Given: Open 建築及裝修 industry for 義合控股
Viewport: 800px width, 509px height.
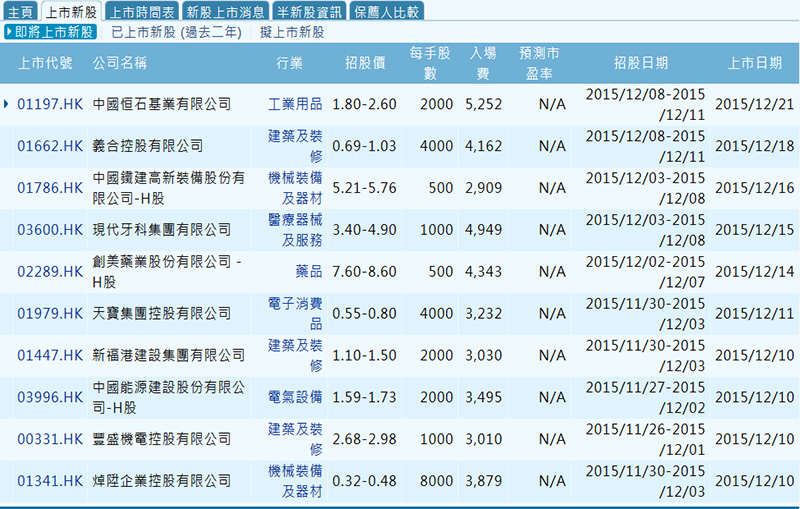Looking at the screenshot, I should pos(295,146).
